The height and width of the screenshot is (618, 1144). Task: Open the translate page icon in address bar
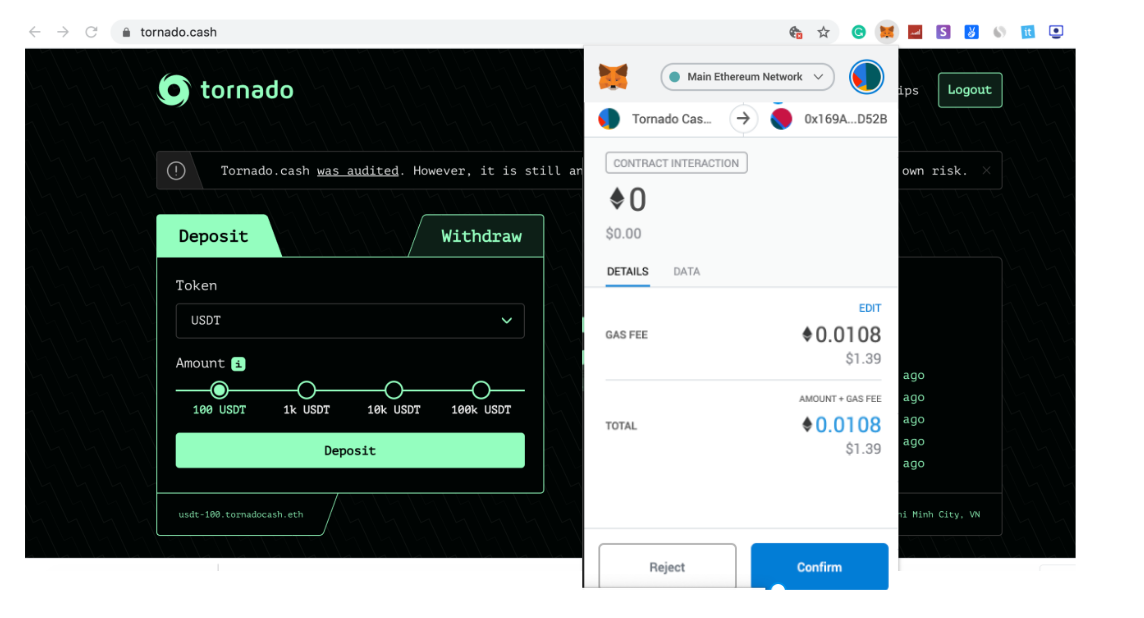click(796, 32)
